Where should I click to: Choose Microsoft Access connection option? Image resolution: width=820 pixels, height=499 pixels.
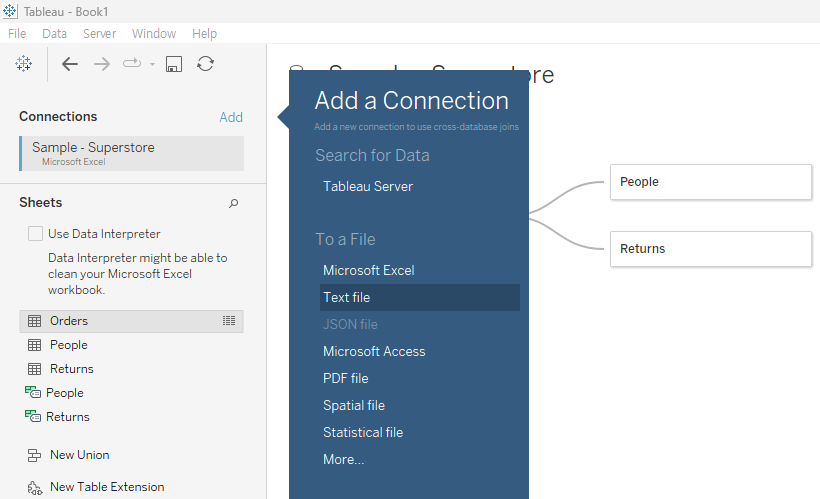pyautogui.click(x=374, y=351)
